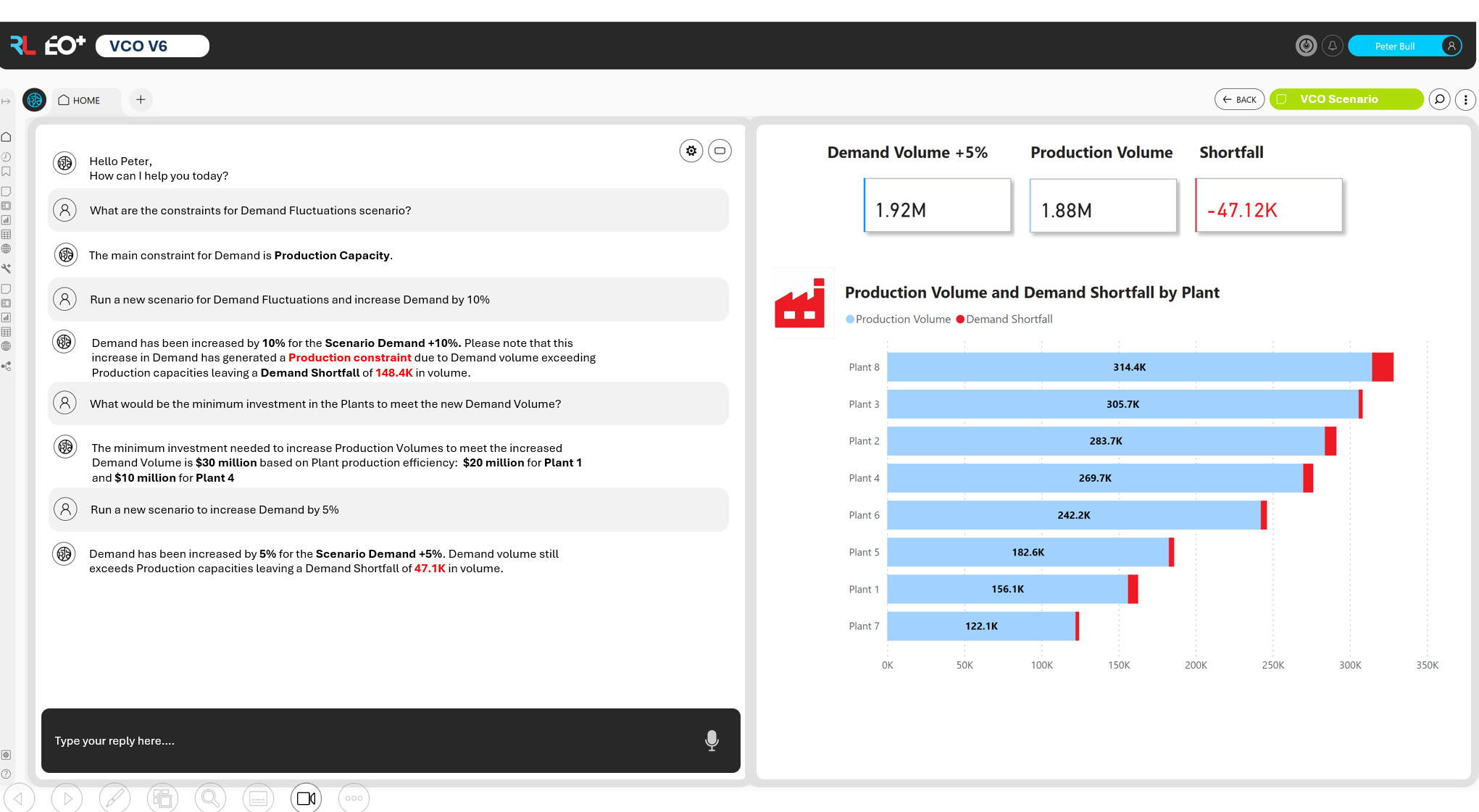Expand the left sidebar with arrow

click(6, 101)
